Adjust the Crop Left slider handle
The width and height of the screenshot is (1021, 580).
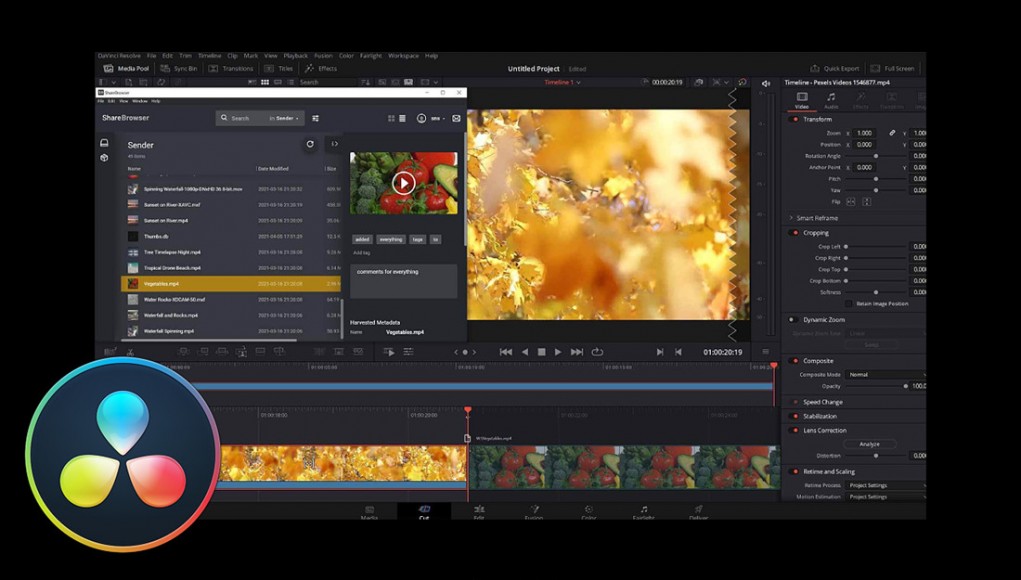pos(846,247)
